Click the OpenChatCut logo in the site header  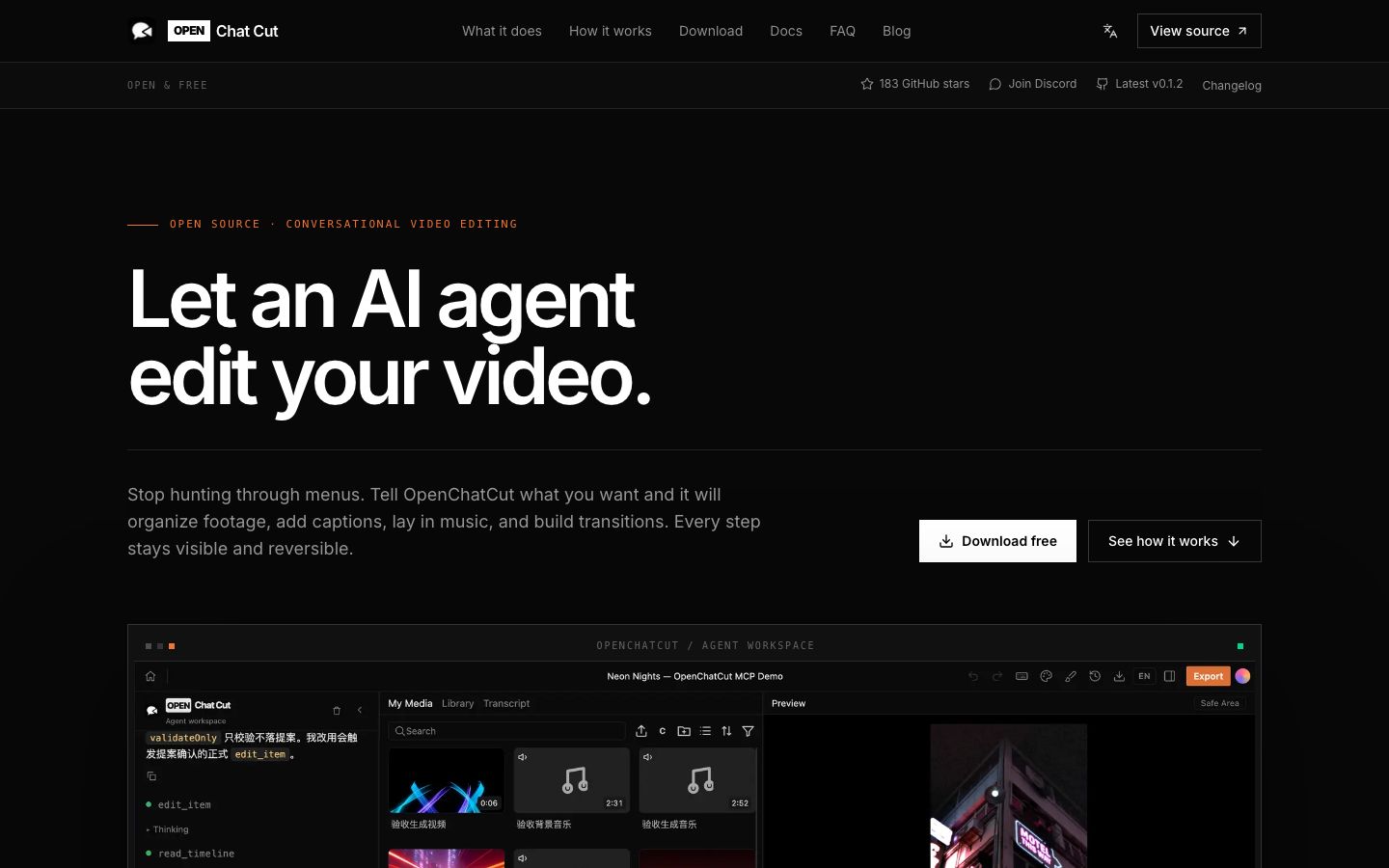204,31
